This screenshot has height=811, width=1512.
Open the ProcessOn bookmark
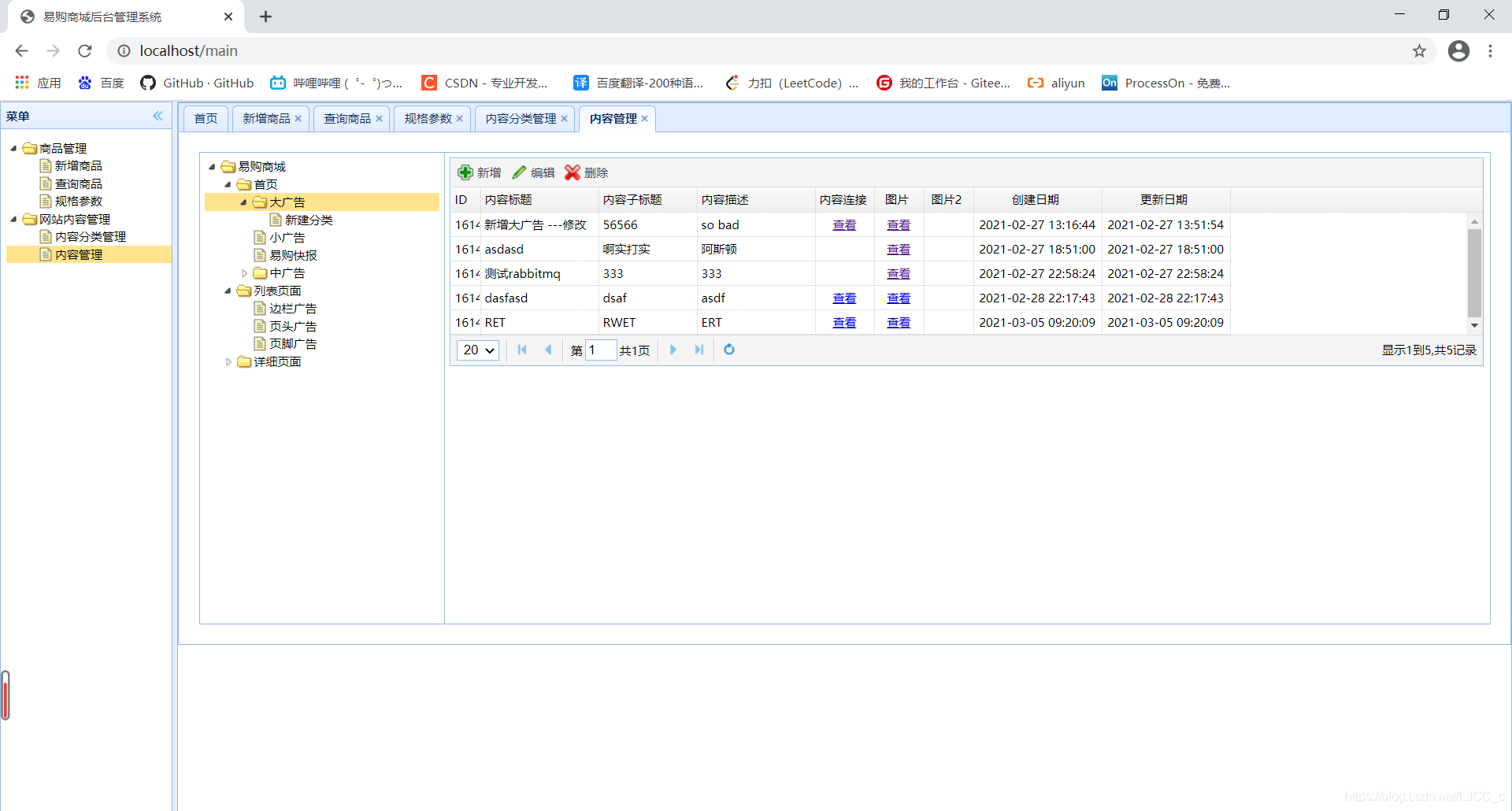[x=1165, y=83]
